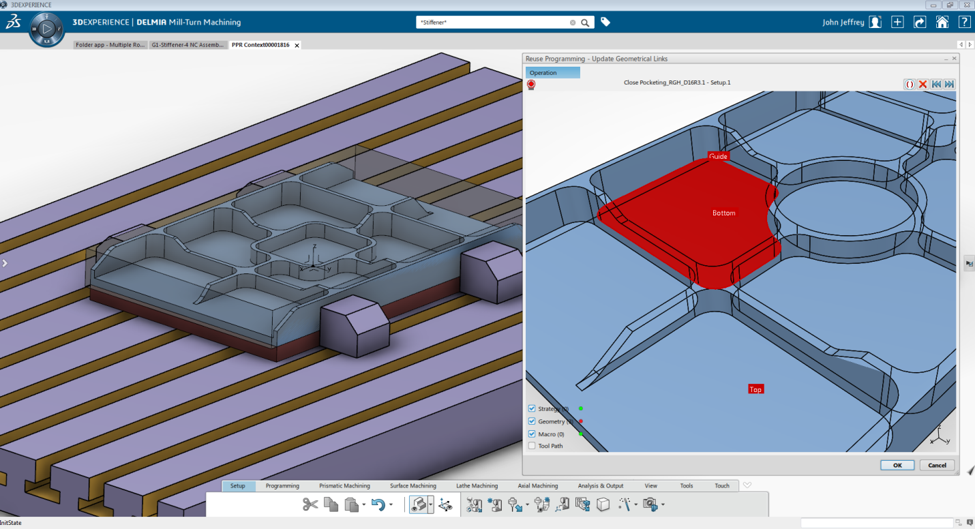
Task: Click the red X delete icon
Action: coord(923,84)
